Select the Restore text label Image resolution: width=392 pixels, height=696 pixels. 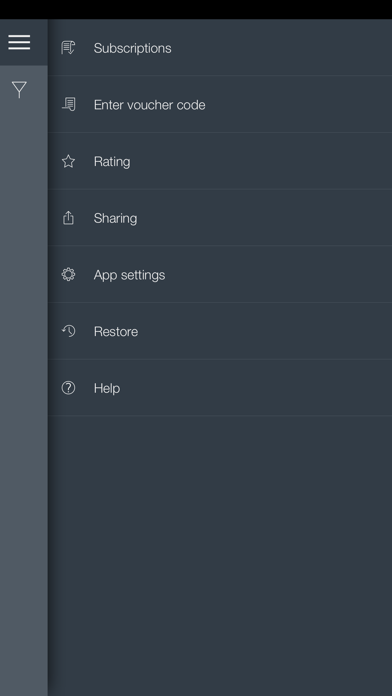tap(116, 332)
